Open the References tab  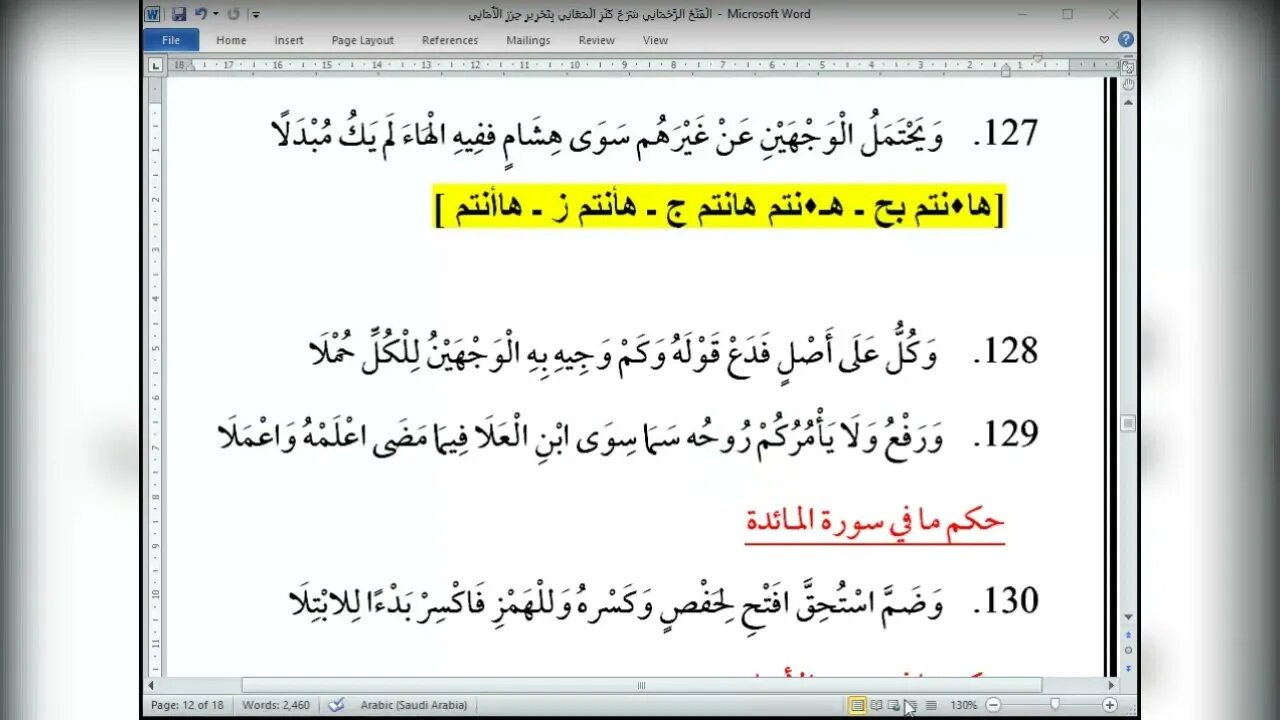pyautogui.click(x=450, y=40)
